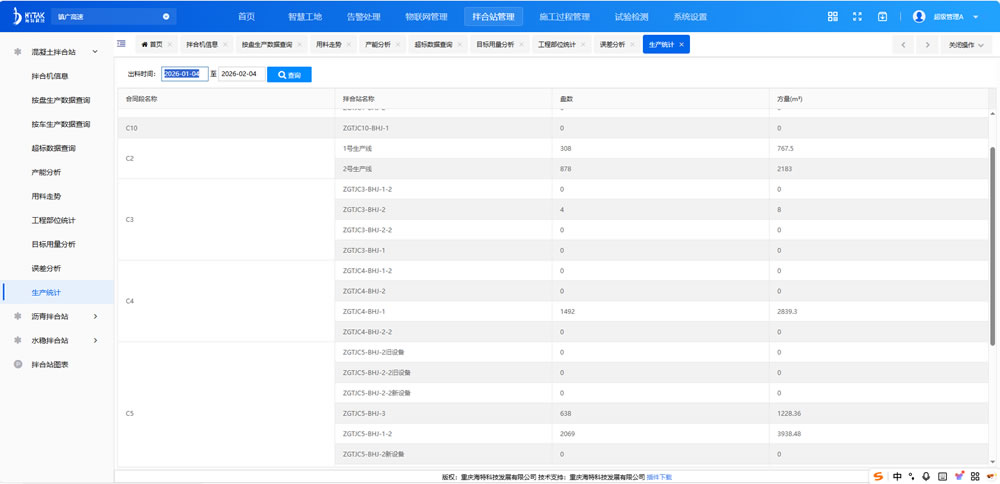This screenshot has height=484, width=1000.
Task: Open the 关闭操作 dropdown
Action: (x=966, y=45)
